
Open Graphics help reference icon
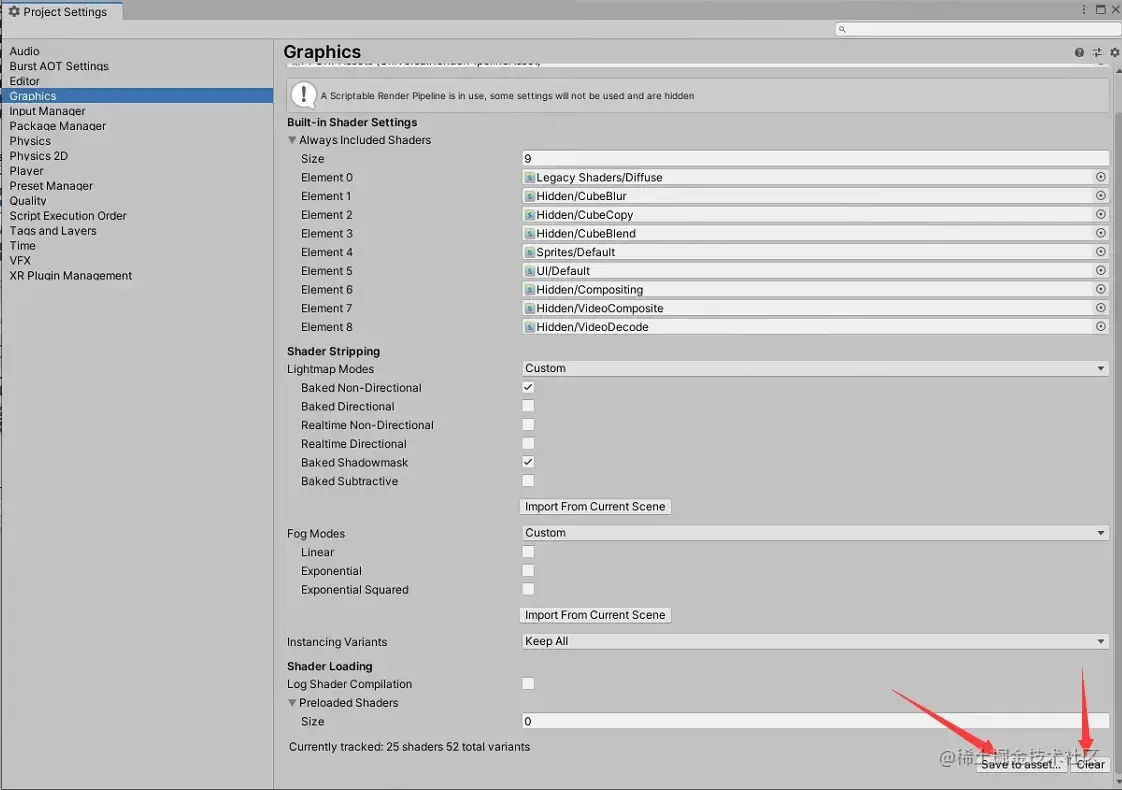(x=1079, y=52)
